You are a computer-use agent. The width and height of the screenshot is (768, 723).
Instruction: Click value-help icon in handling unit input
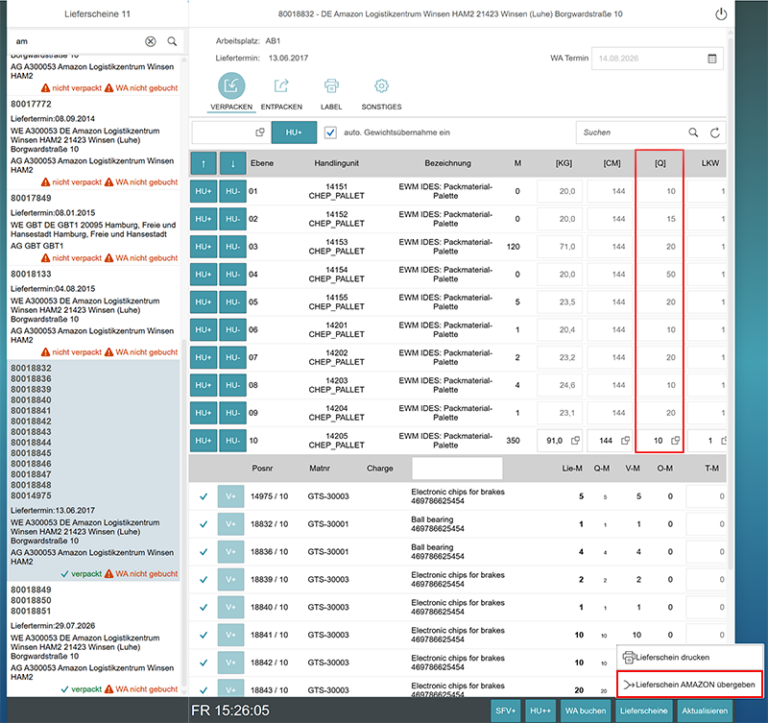pyautogui.click(x=260, y=132)
